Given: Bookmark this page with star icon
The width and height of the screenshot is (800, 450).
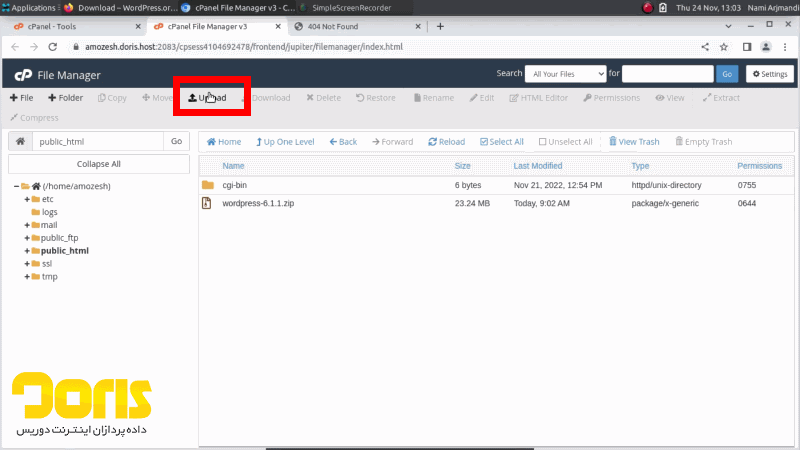Looking at the screenshot, I should tap(724, 47).
